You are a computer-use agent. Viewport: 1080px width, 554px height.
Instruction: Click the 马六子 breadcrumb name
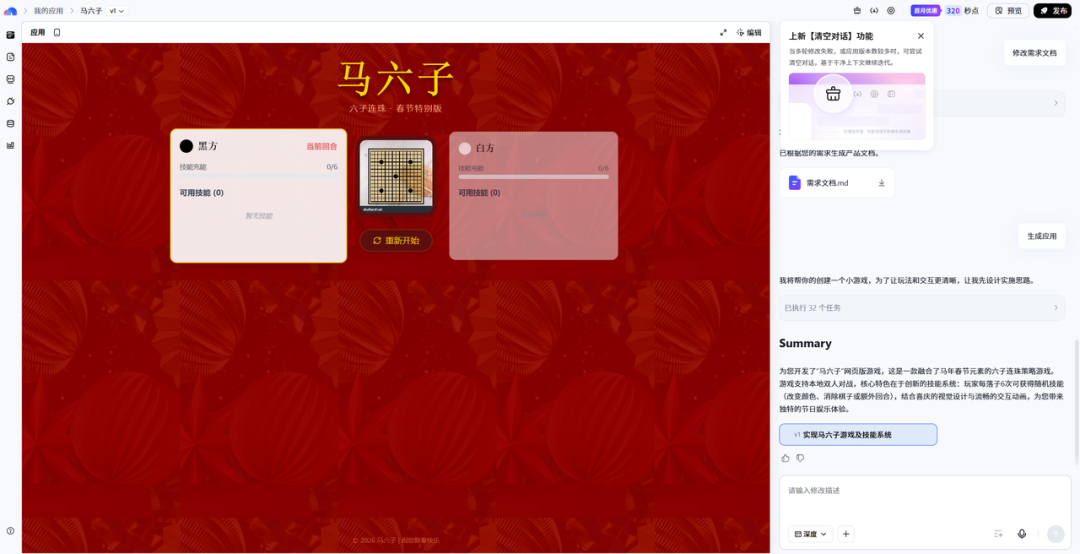click(x=91, y=11)
